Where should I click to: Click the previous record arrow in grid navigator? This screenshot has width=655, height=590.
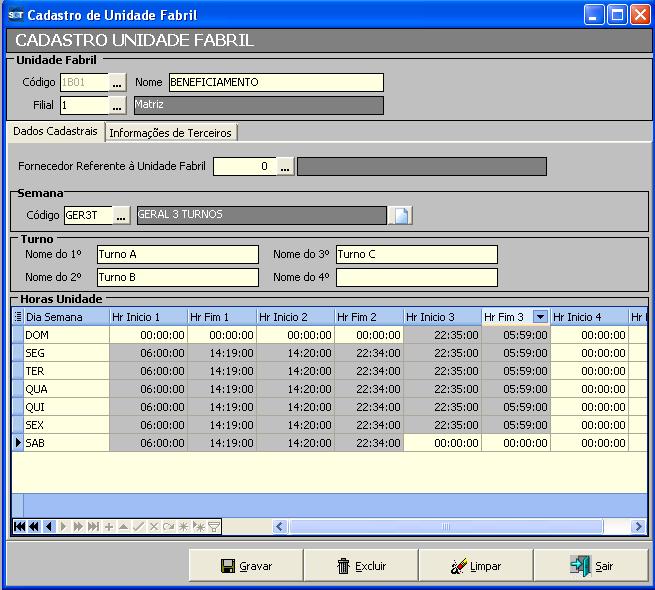(48, 526)
